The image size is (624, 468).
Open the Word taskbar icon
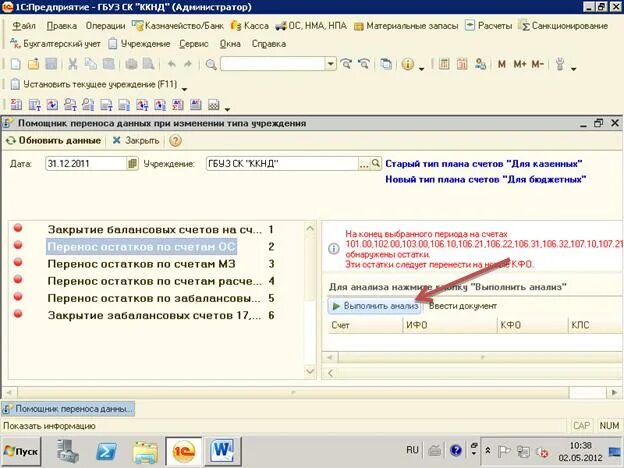tap(222, 452)
